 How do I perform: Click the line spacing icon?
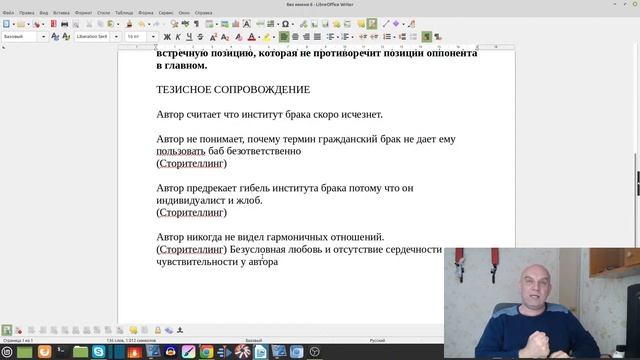387,37
